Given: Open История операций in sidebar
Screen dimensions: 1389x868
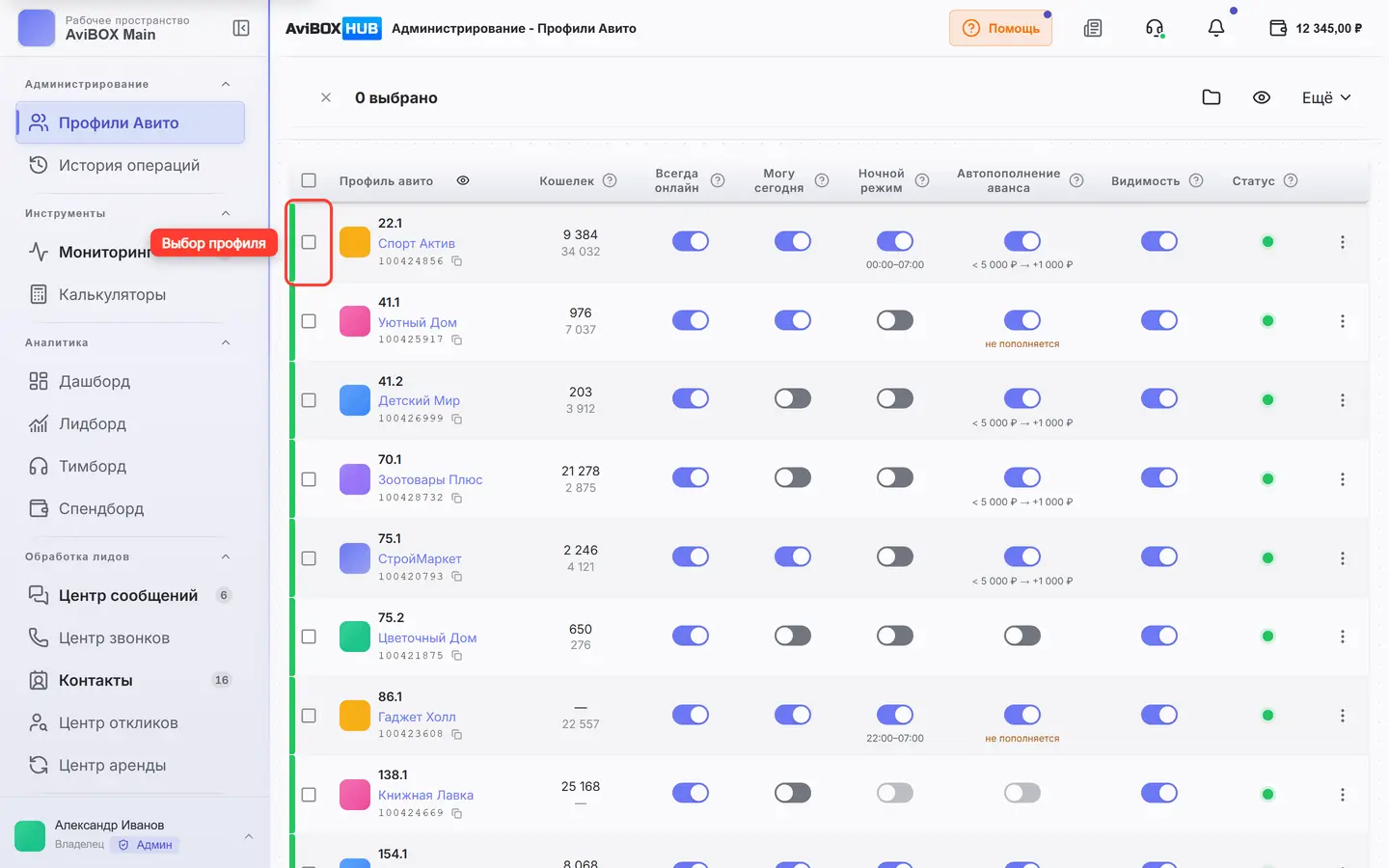Looking at the screenshot, I should (x=130, y=165).
